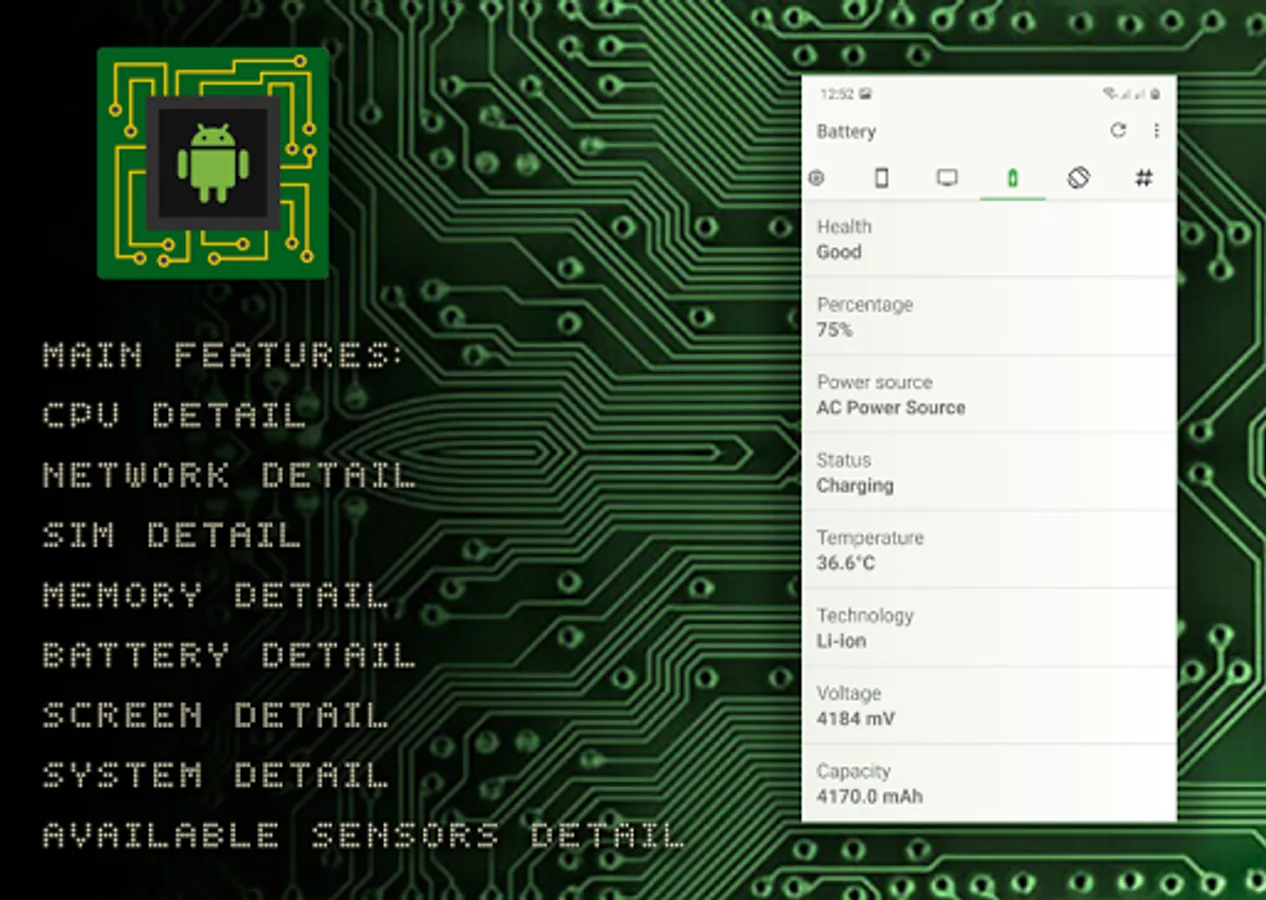The height and width of the screenshot is (900, 1266).
Task: Select the Percentage 75% row
Action: [x=989, y=317]
